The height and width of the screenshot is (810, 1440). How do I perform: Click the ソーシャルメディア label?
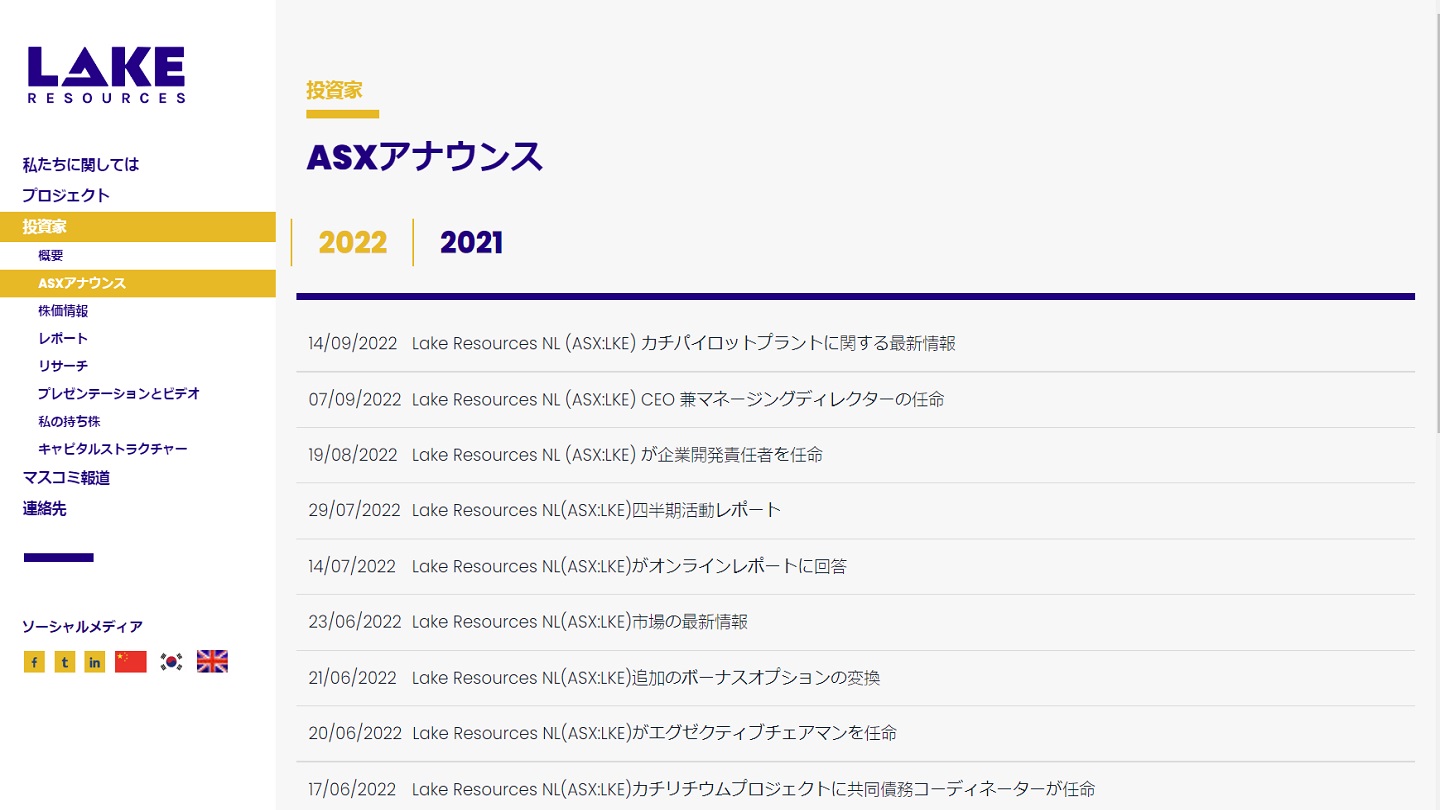(82, 627)
